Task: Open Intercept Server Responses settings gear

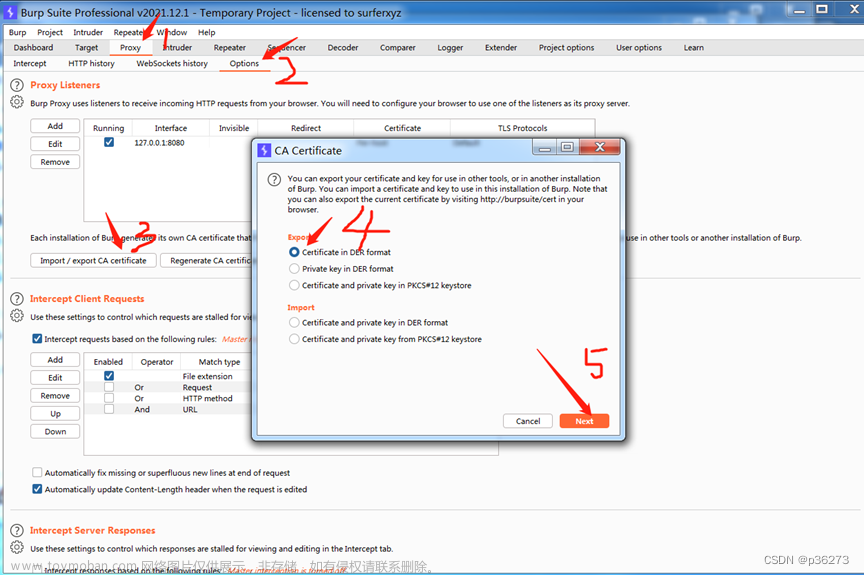Action: point(17,547)
